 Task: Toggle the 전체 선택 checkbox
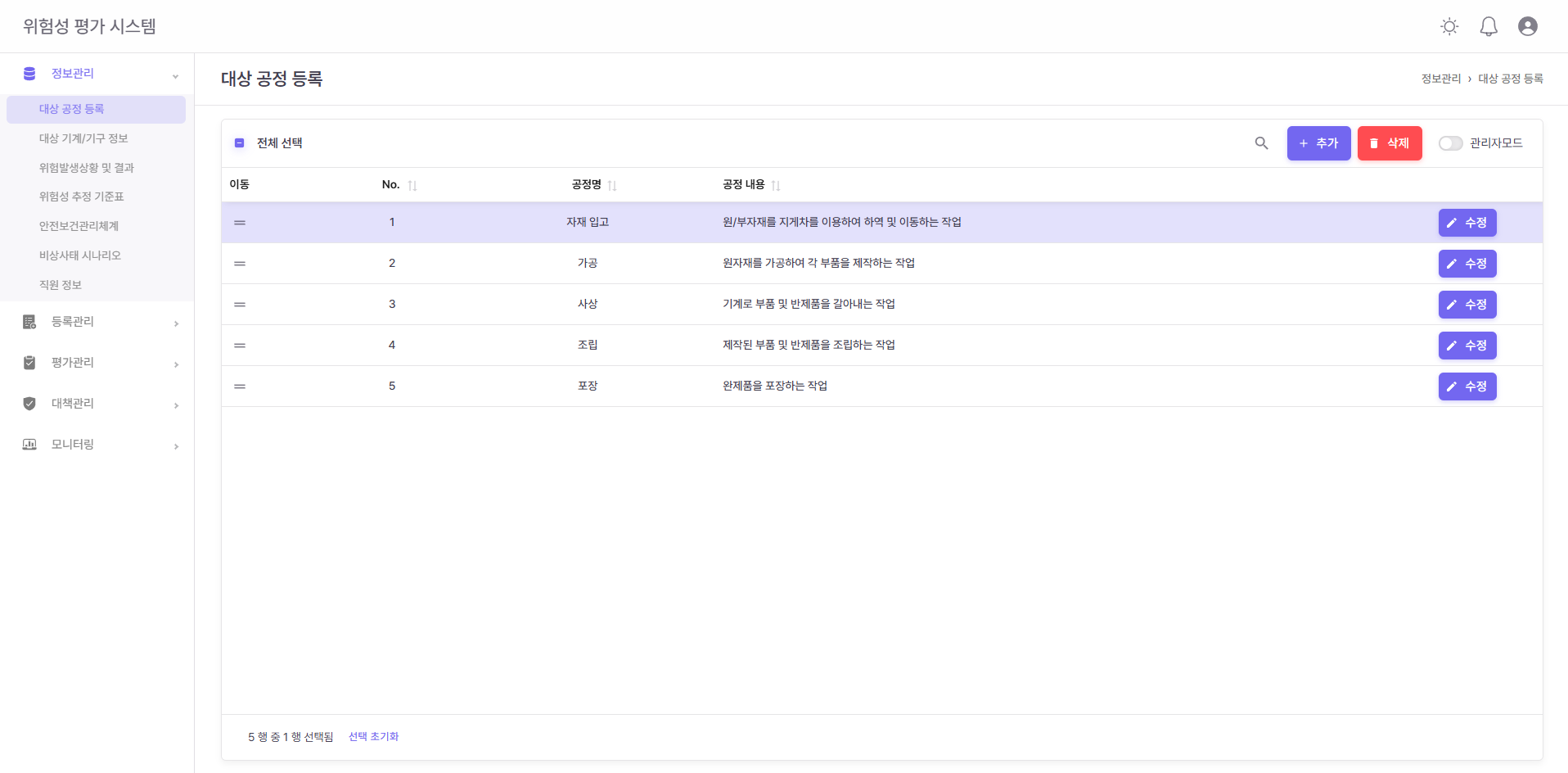(x=240, y=143)
